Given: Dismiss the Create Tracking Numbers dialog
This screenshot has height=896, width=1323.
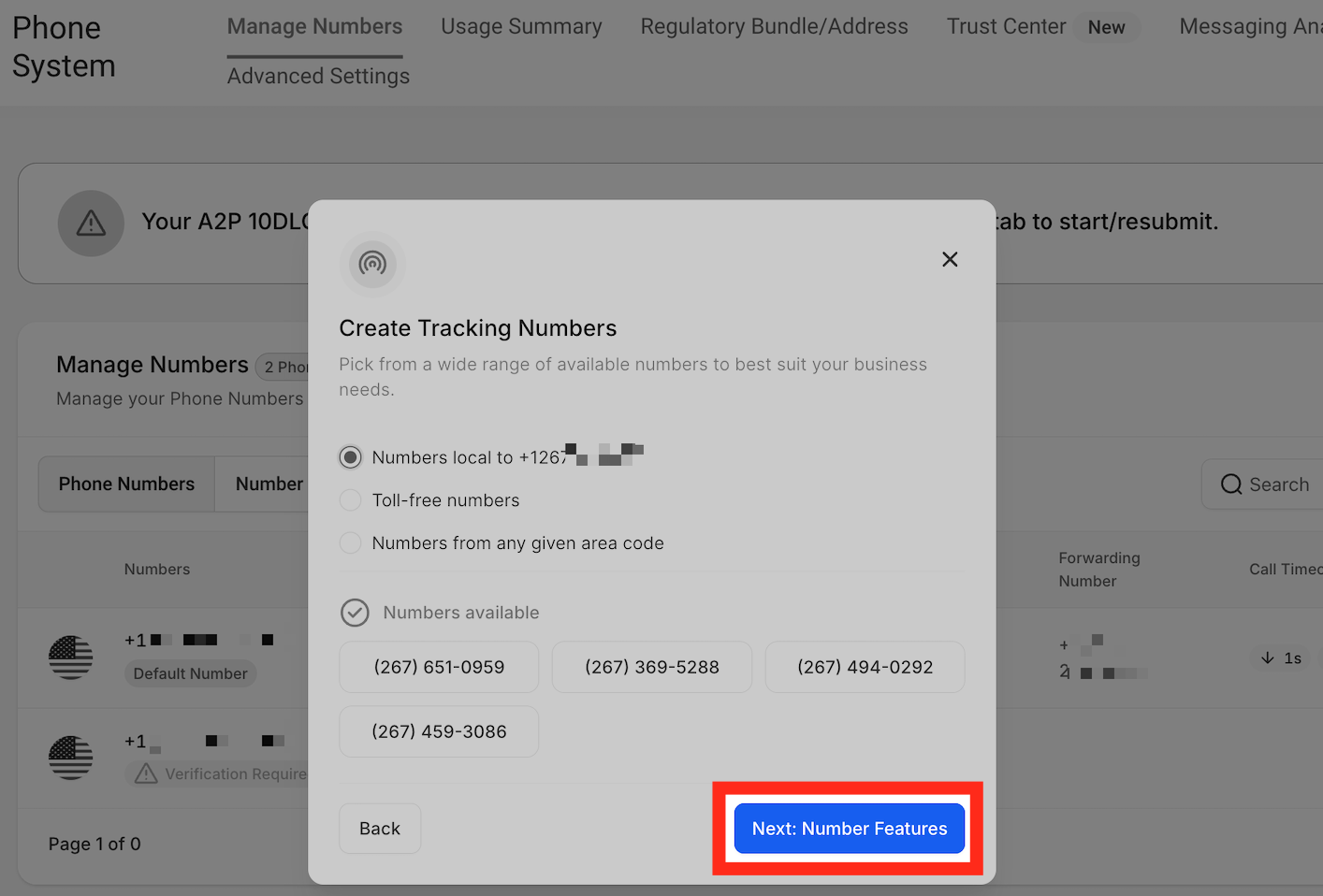Looking at the screenshot, I should point(950,259).
